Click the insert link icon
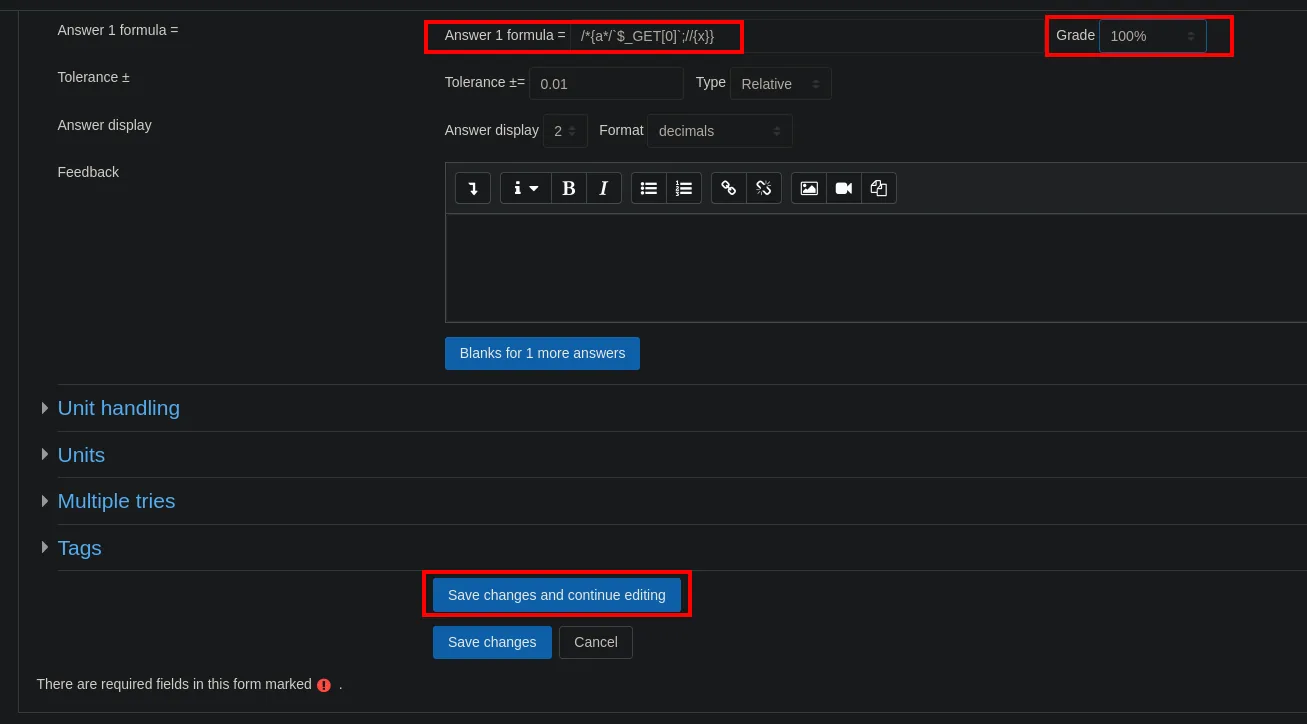Screen dimensions: 1307x724 click(x=729, y=188)
